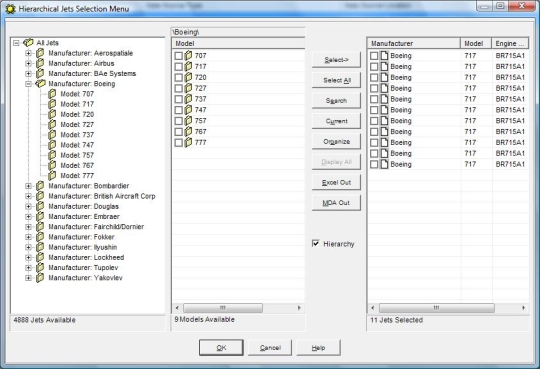Click folder icon of tree item Model: 707
Screen dimensions: 540x369
coord(52,94)
